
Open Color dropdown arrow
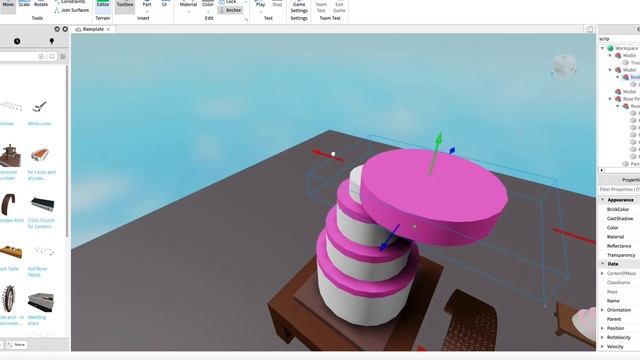pyautogui.click(x=208, y=11)
